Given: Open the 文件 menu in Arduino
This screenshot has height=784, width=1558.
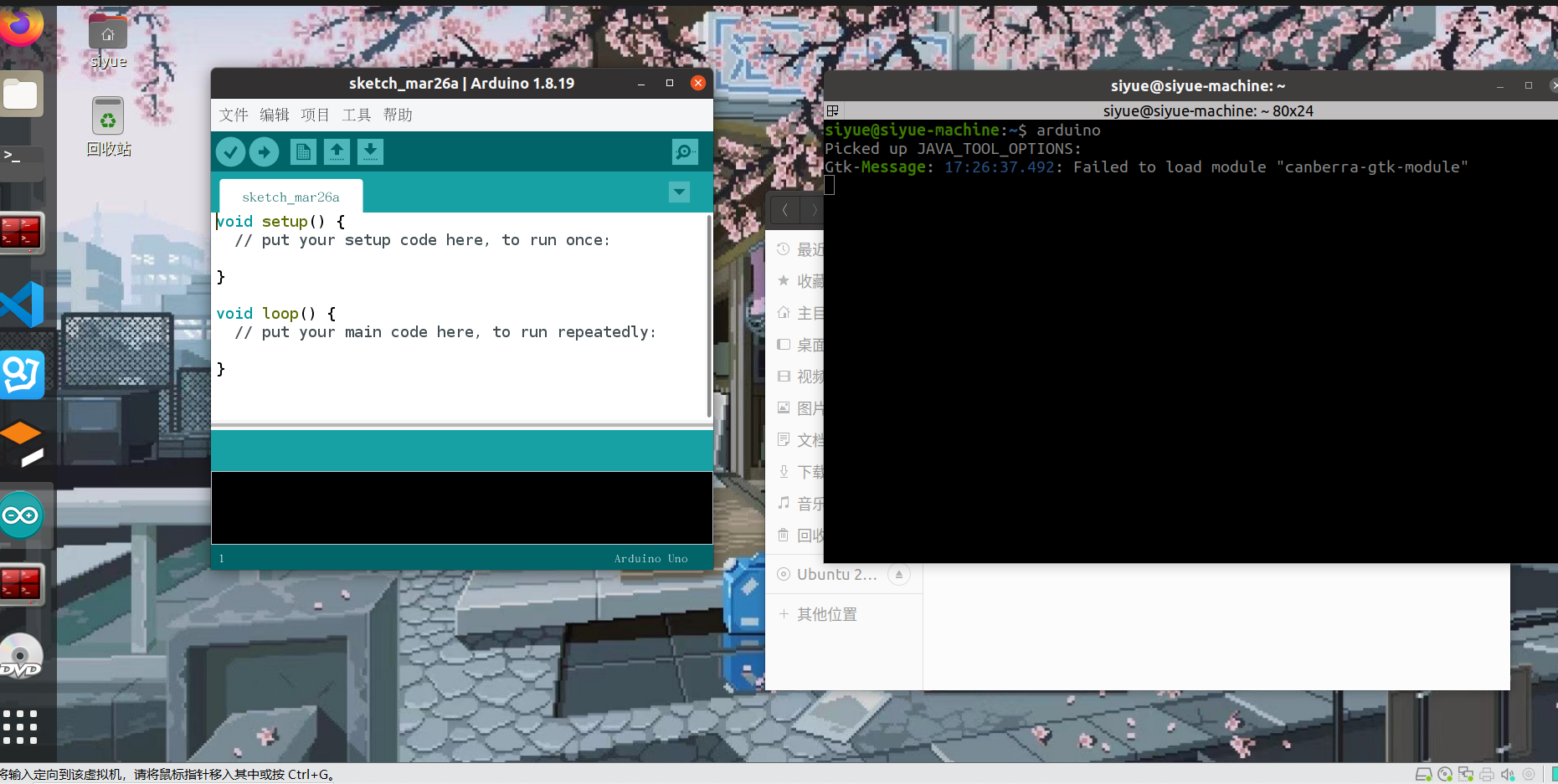Looking at the screenshot, I should coord(234,115).
